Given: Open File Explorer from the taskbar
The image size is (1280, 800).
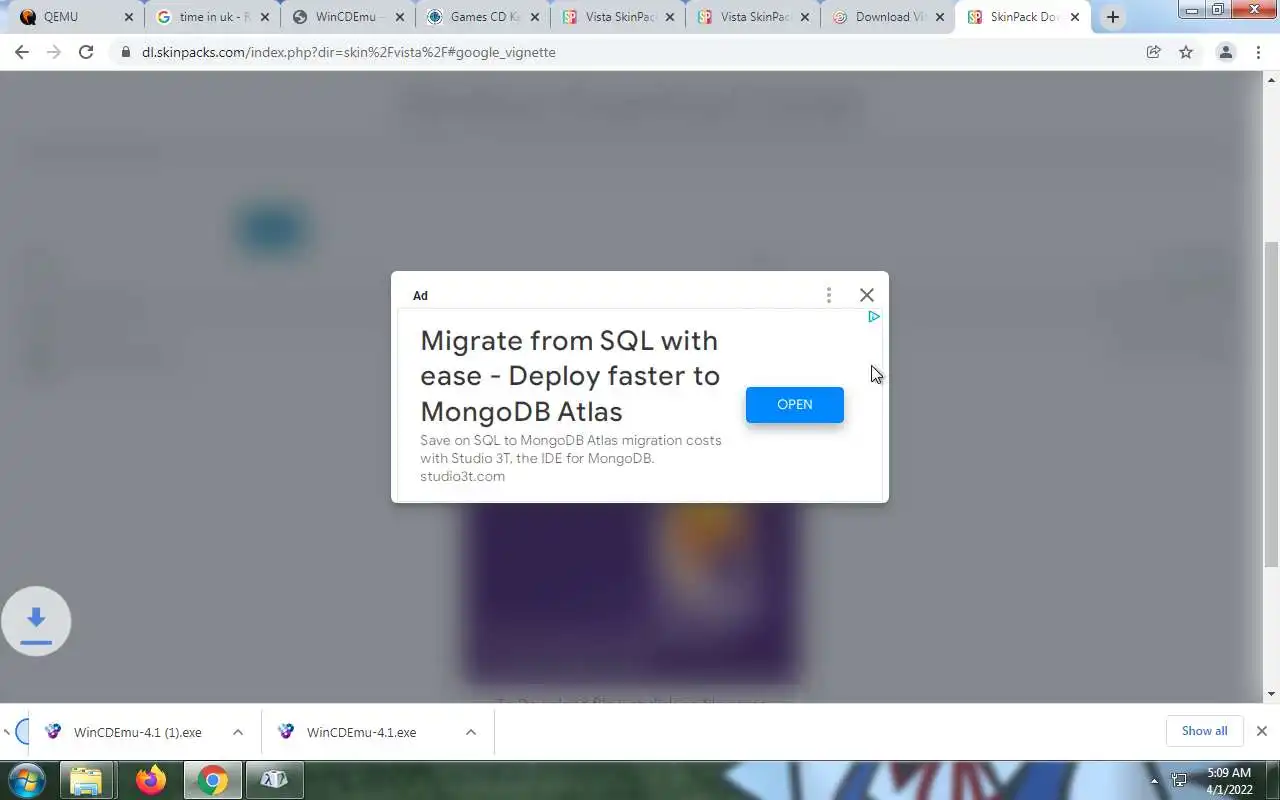Looking at the screenshot, I should (x=87, y=780).
